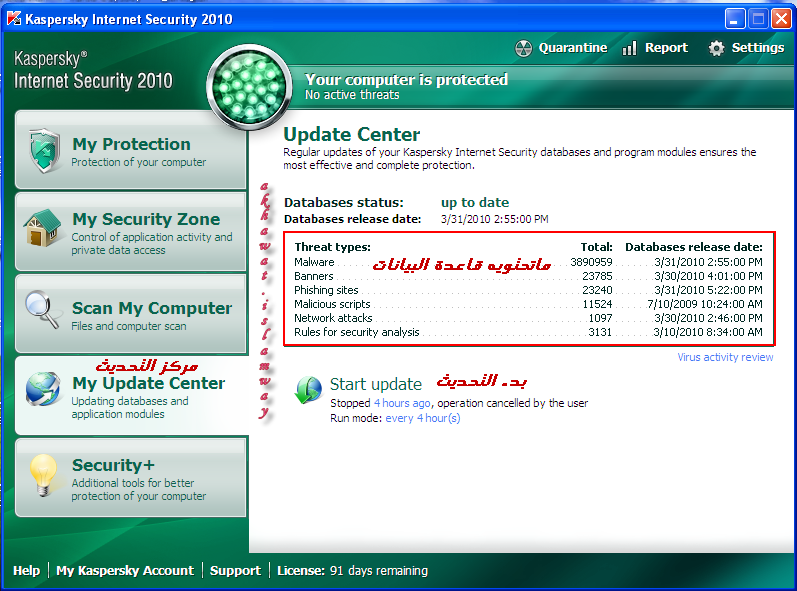Screen dimensions: 797x591
Task: Select the My Update Center tab
Action: (x=132, y=395)
